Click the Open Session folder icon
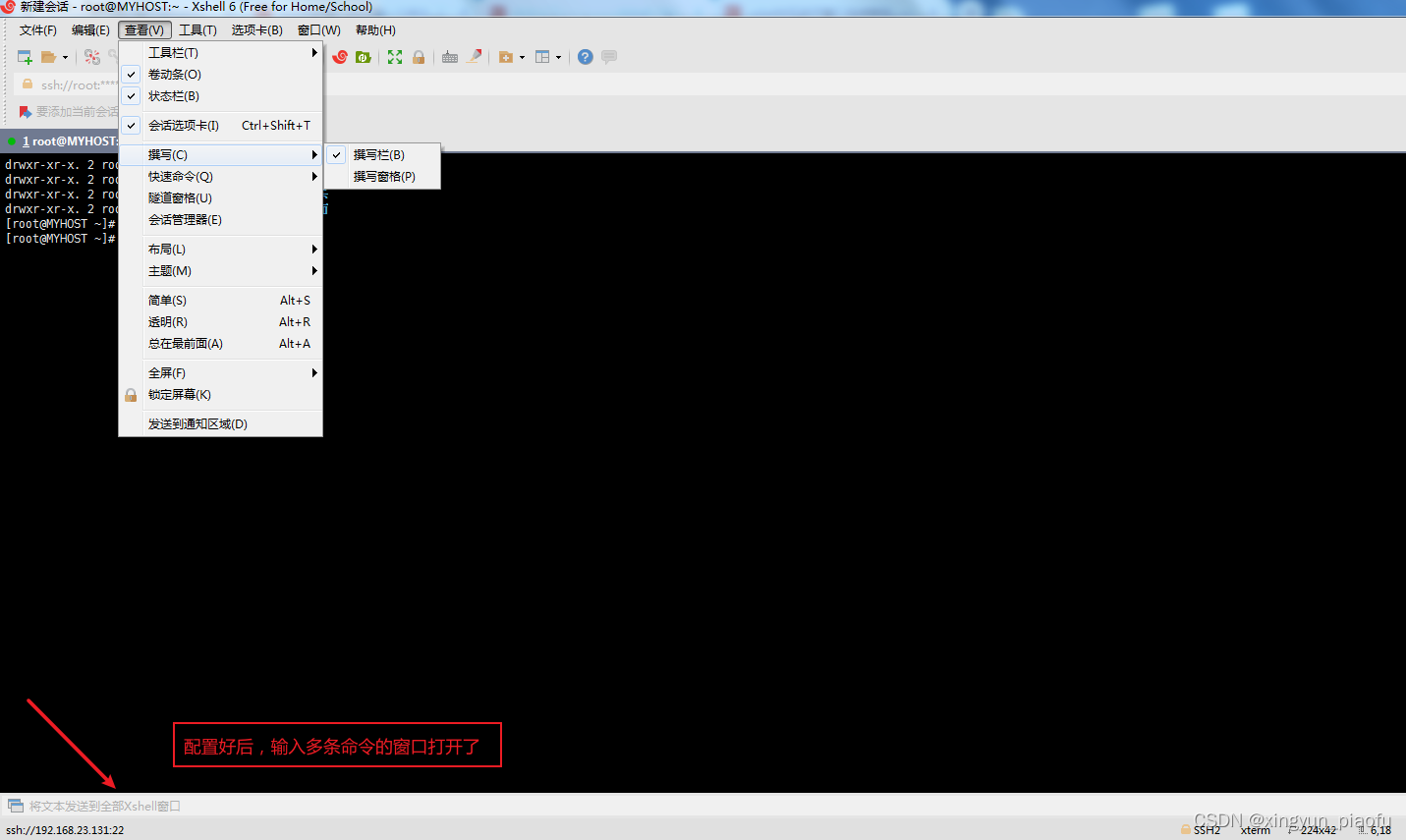1406x840 pixels. pos(48,57)
